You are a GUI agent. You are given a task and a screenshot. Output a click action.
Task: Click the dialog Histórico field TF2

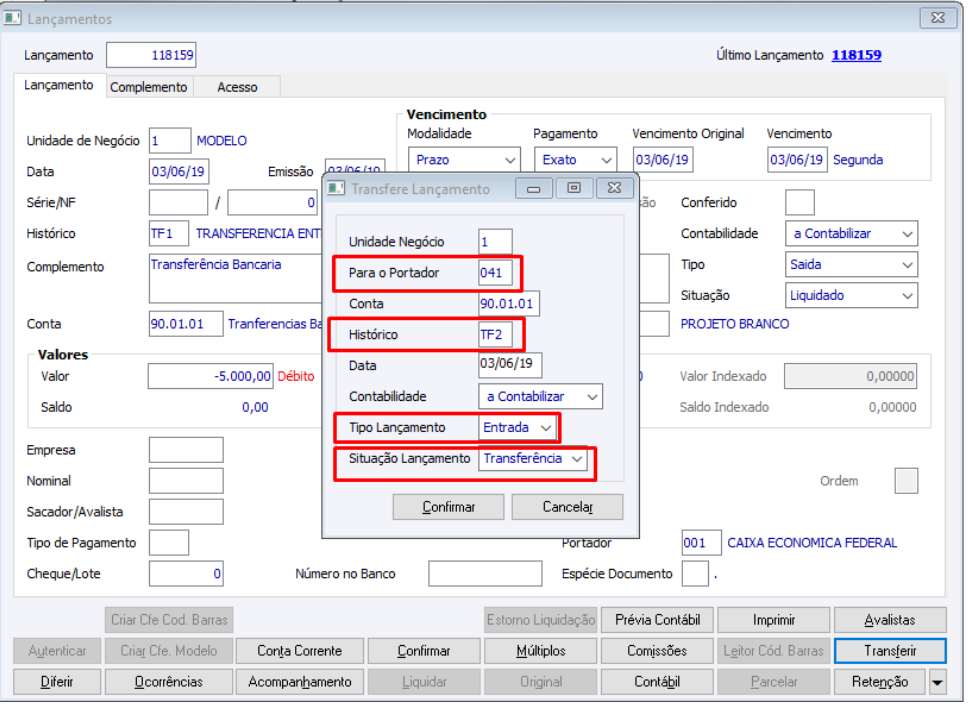(x=495, y=335)
